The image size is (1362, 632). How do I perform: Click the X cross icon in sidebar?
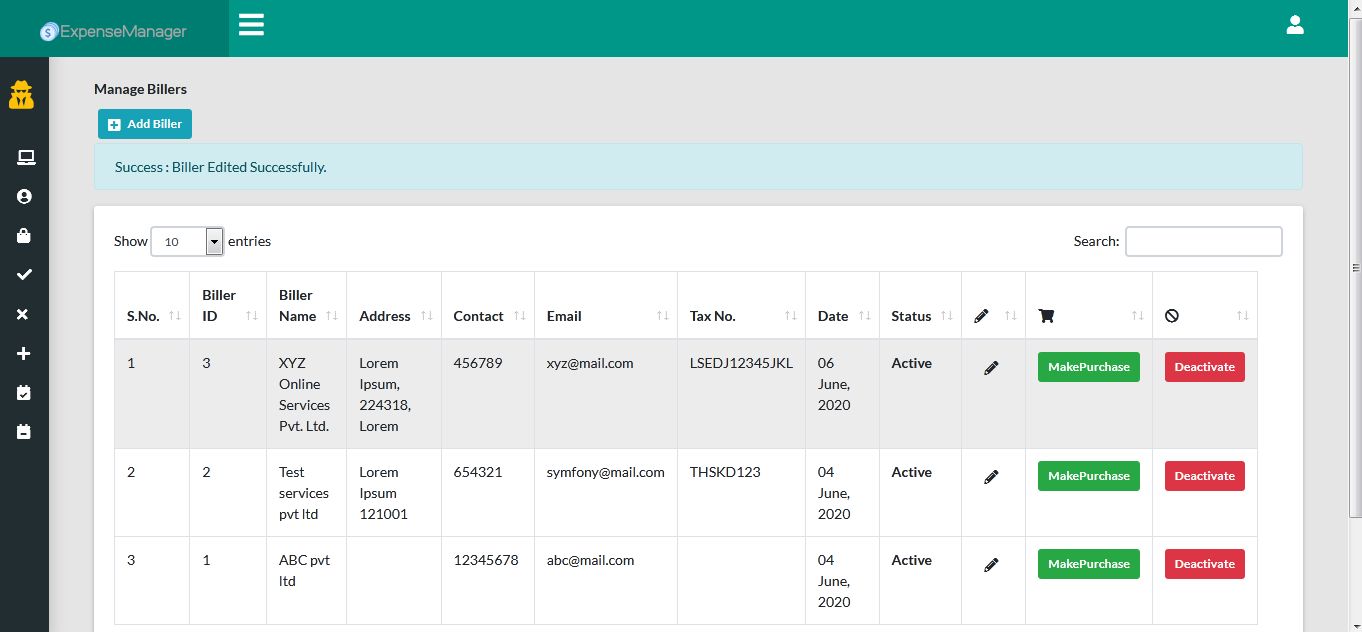(25, 314)
